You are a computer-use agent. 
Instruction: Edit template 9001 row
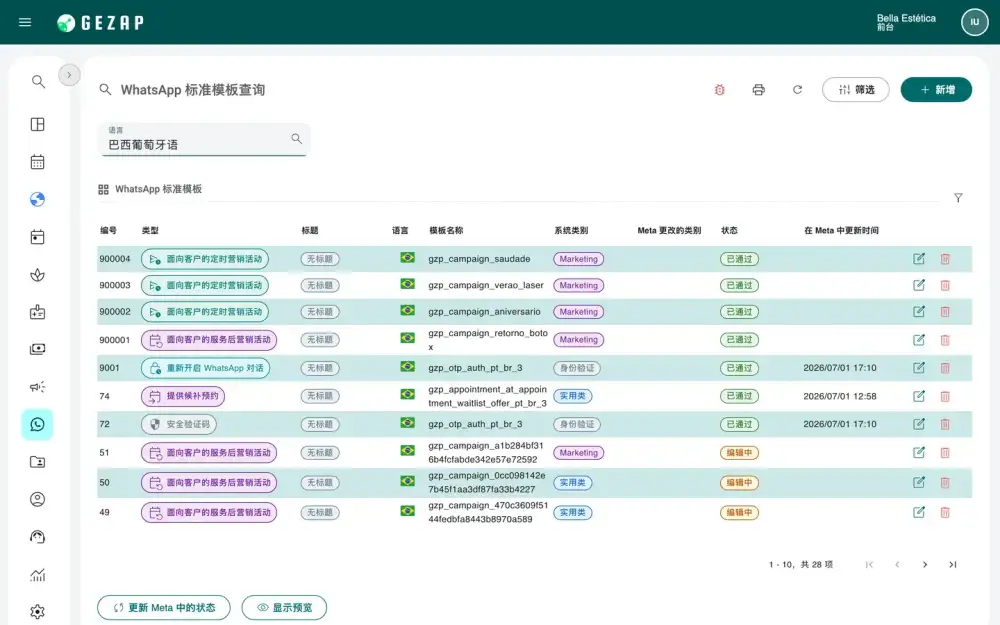pos(918,368)
